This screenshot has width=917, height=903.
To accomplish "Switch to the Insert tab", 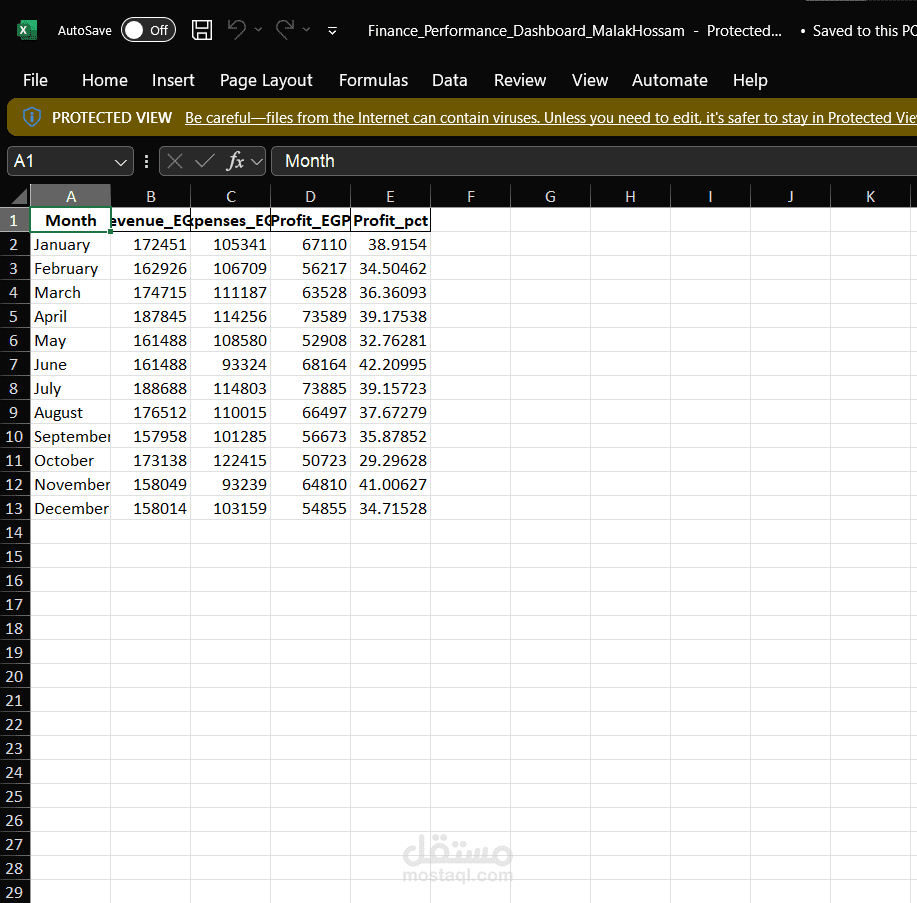I will [x=173, y=80].
